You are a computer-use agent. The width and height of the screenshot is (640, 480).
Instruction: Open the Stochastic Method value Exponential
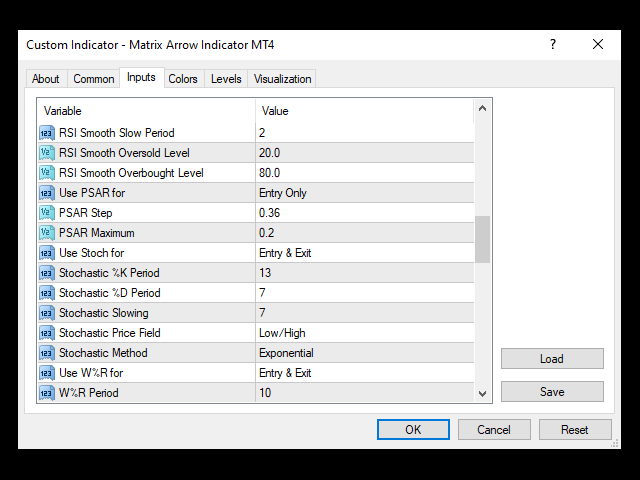click(x=365, y=353)
